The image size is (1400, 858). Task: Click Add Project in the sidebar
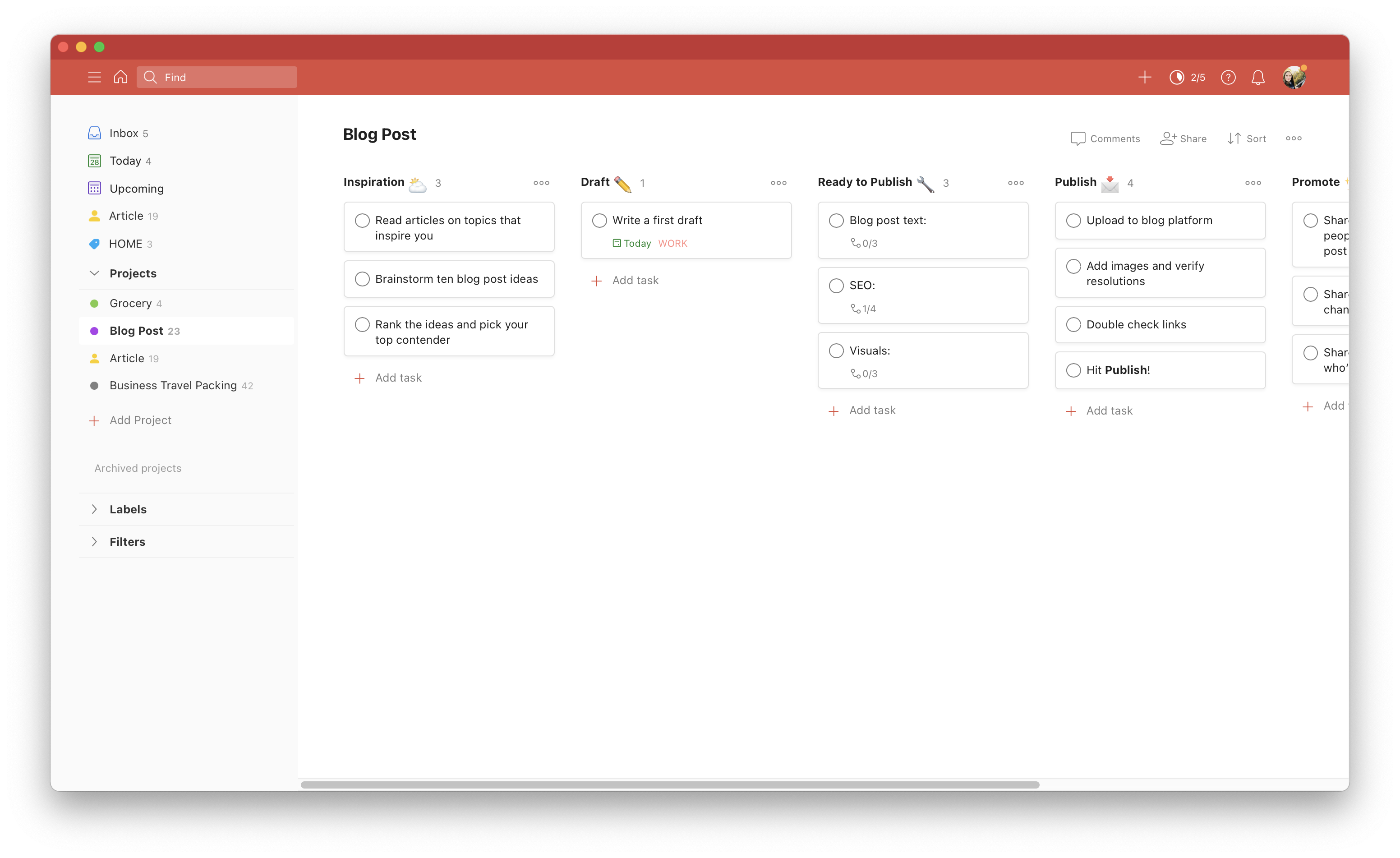pyautogui.click(x=140, y=420)
